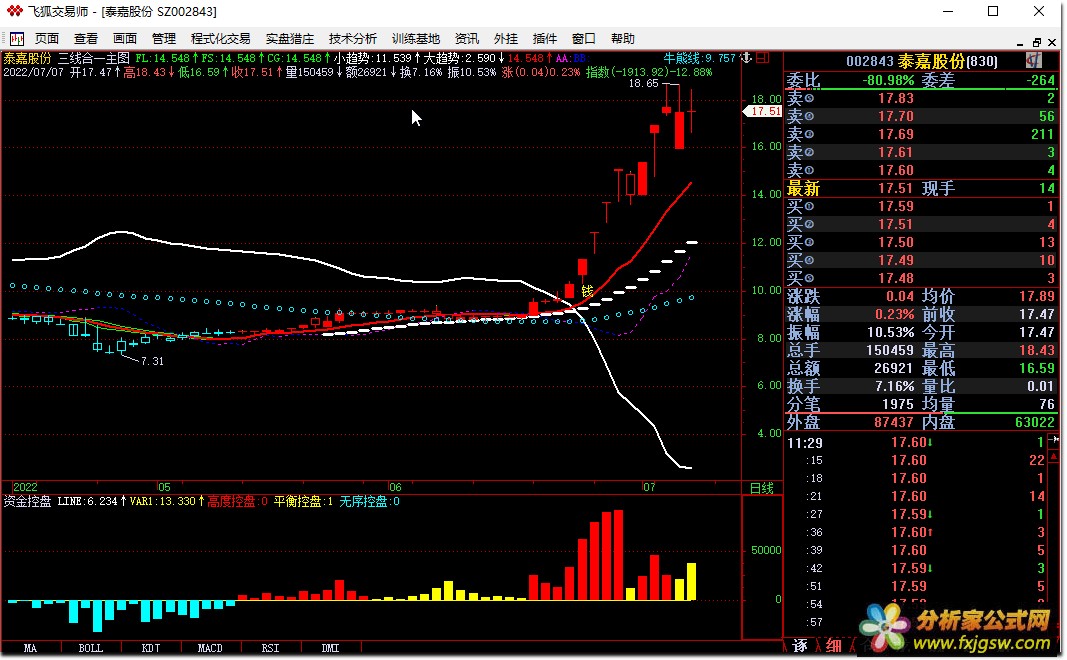Open the 帮助 menu
Image resolution: width=1067 pixels, height=660 pixels.
(x=623, y=39)
